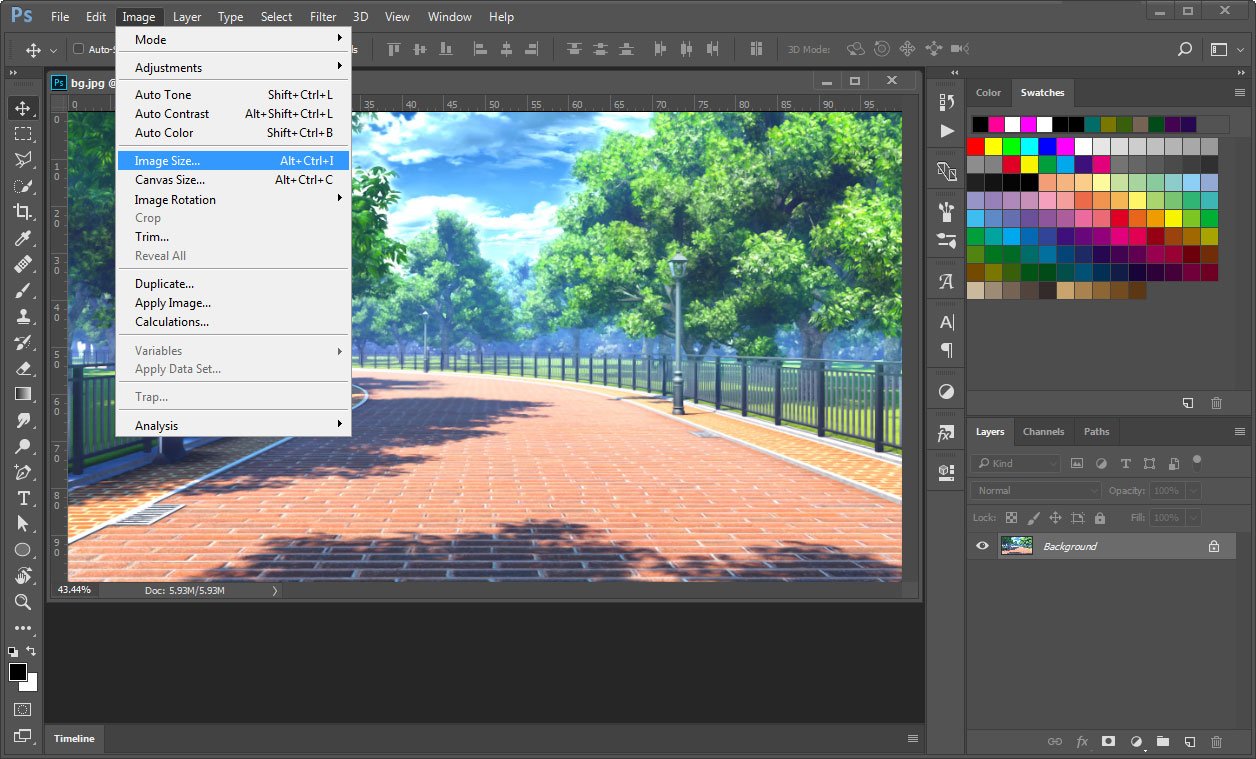Toggle filter for type layers
The image size is (1256, 759).
tap(1125, 463)
